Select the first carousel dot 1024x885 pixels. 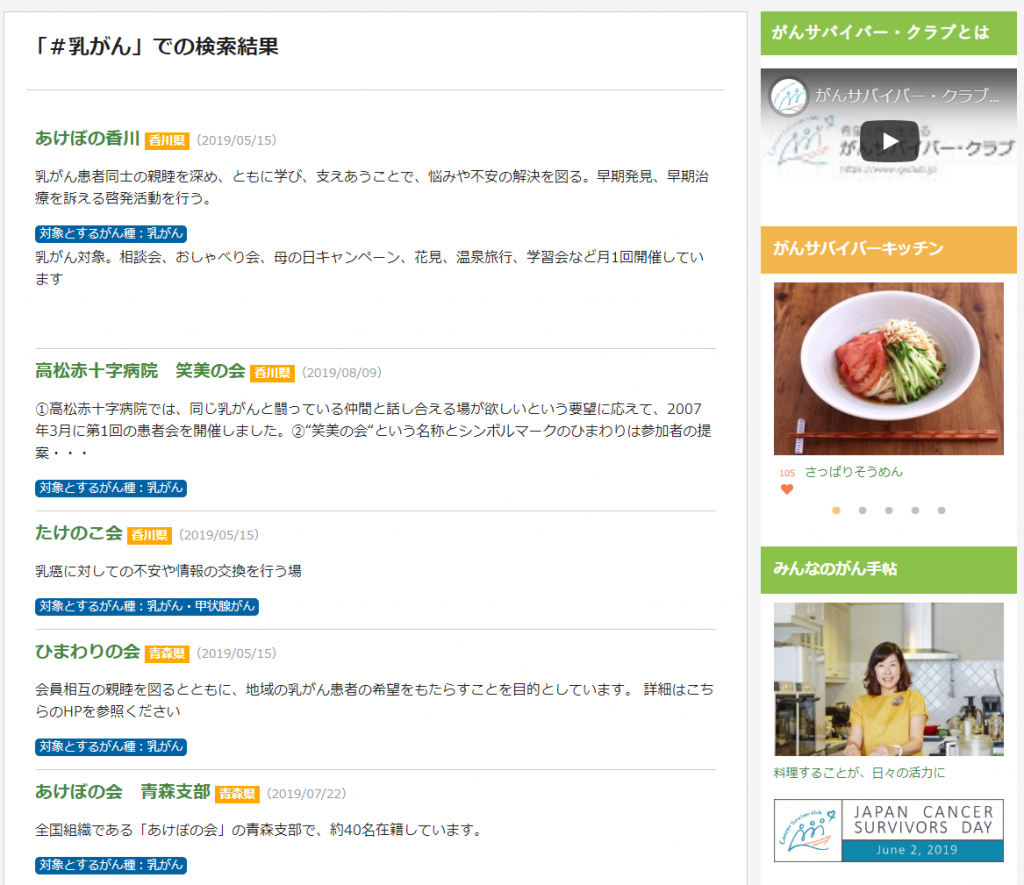[836, 510]
